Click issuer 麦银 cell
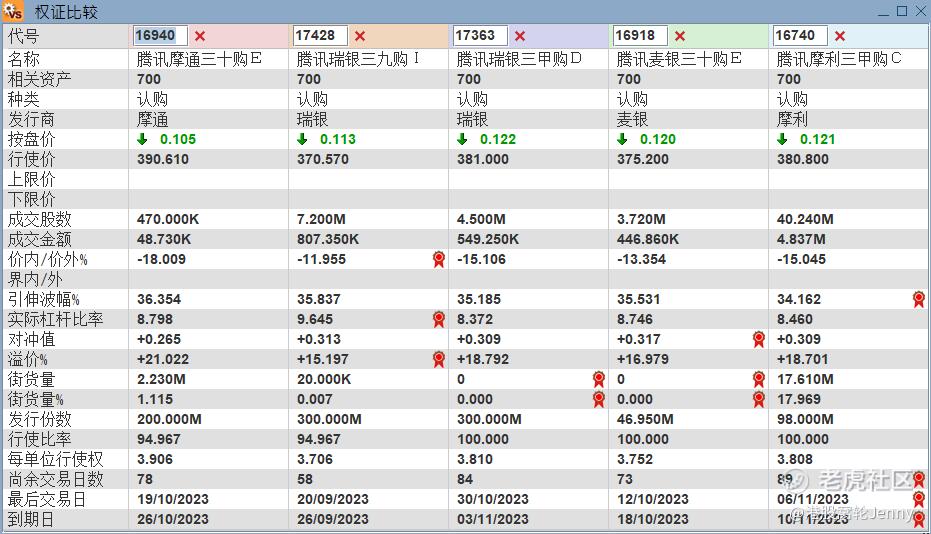 click(x=632, y=119)
